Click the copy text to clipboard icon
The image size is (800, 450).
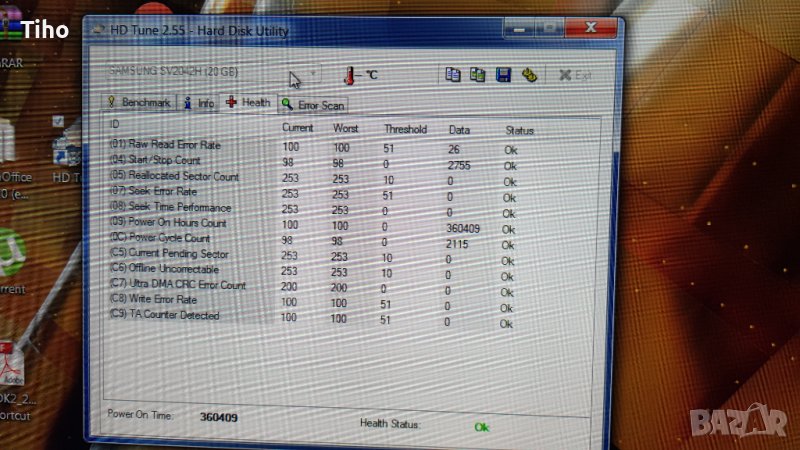(453, 75)
